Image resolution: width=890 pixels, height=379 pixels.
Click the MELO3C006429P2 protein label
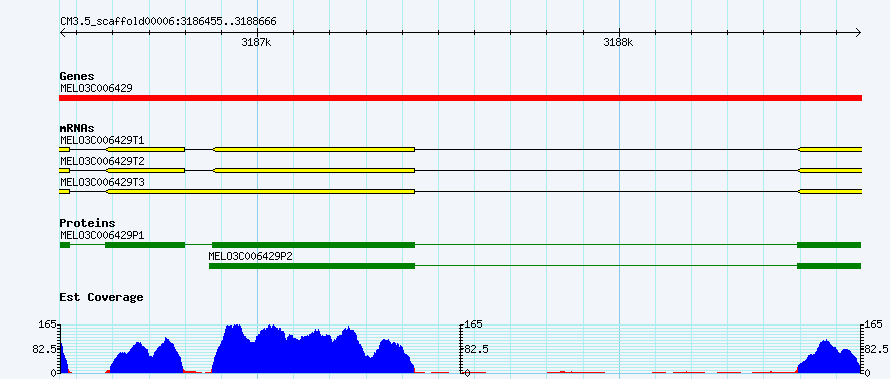tap(250, 256)
